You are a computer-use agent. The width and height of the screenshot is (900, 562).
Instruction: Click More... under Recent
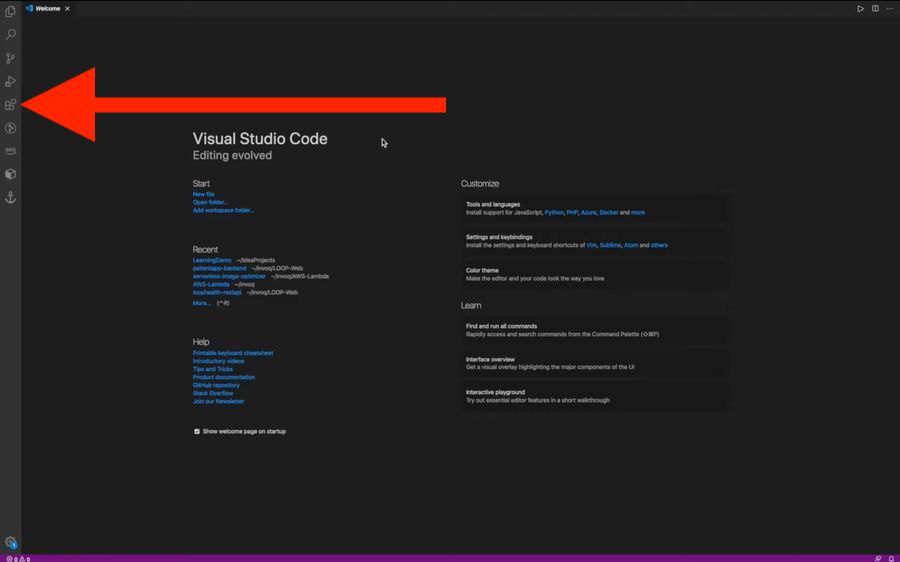point(201,303)
